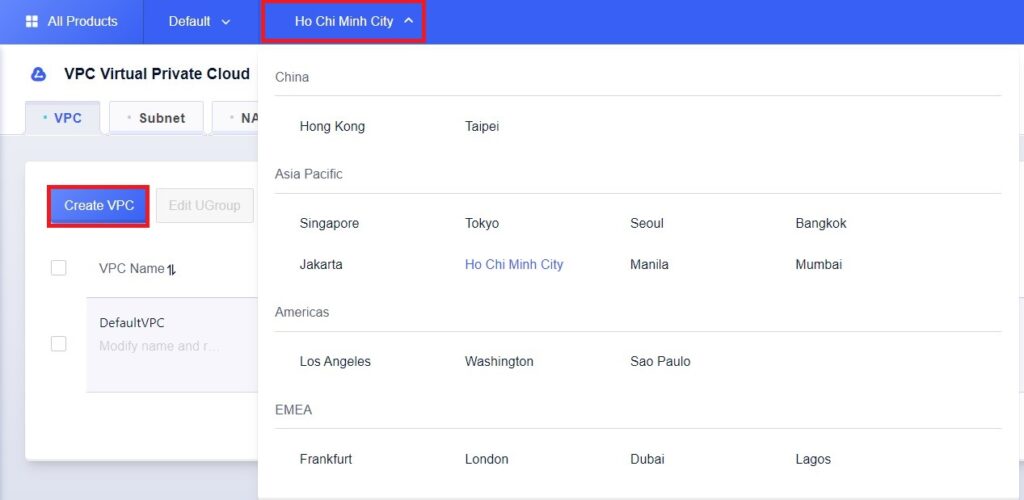The image size is (1024, 500).
Task: Switch region to Frankfurt
Action: pos(326,459)
